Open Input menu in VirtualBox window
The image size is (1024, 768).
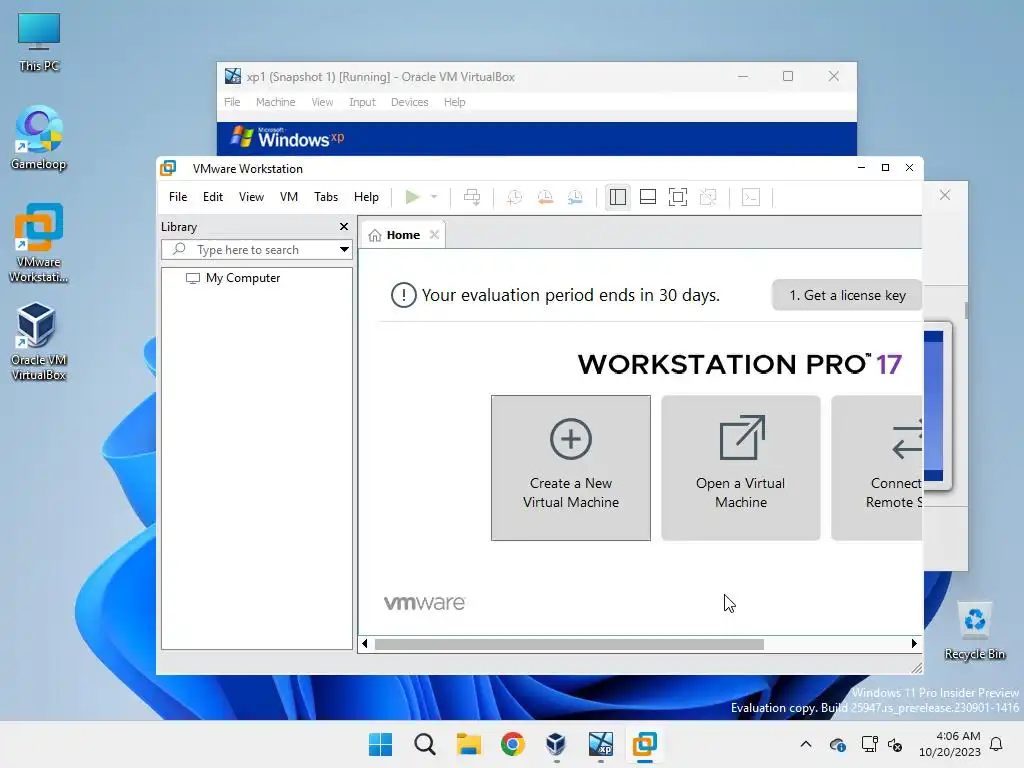point(362,102)
